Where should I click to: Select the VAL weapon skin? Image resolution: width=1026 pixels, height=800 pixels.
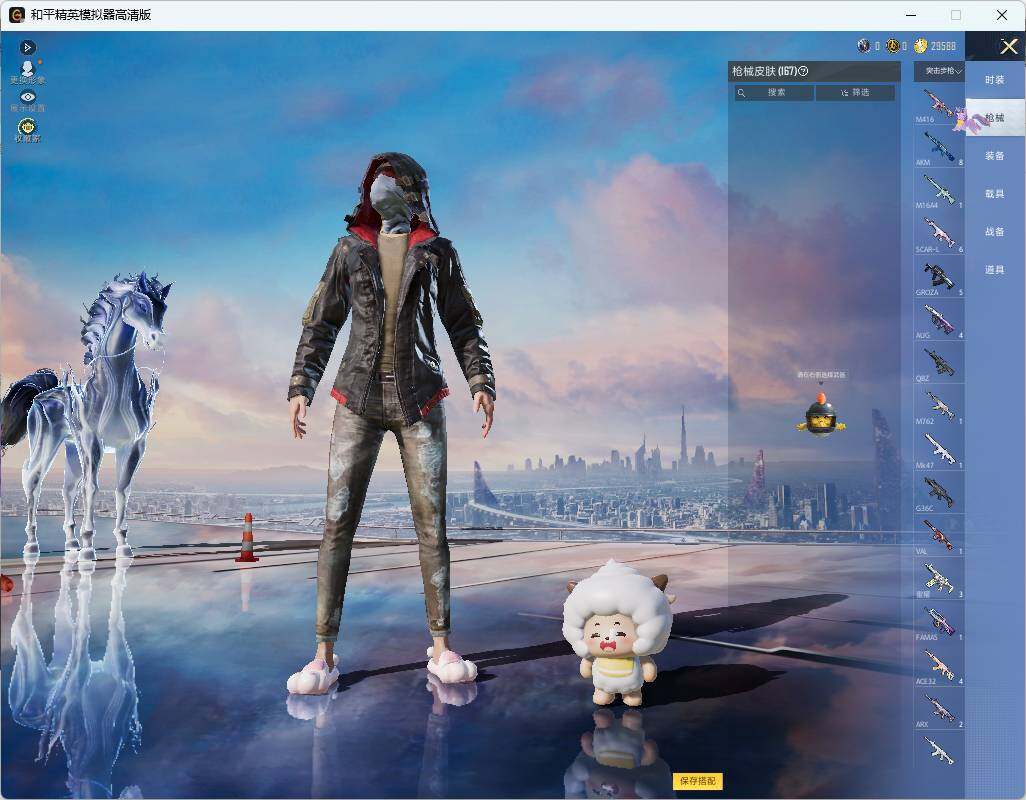[939, 535]
